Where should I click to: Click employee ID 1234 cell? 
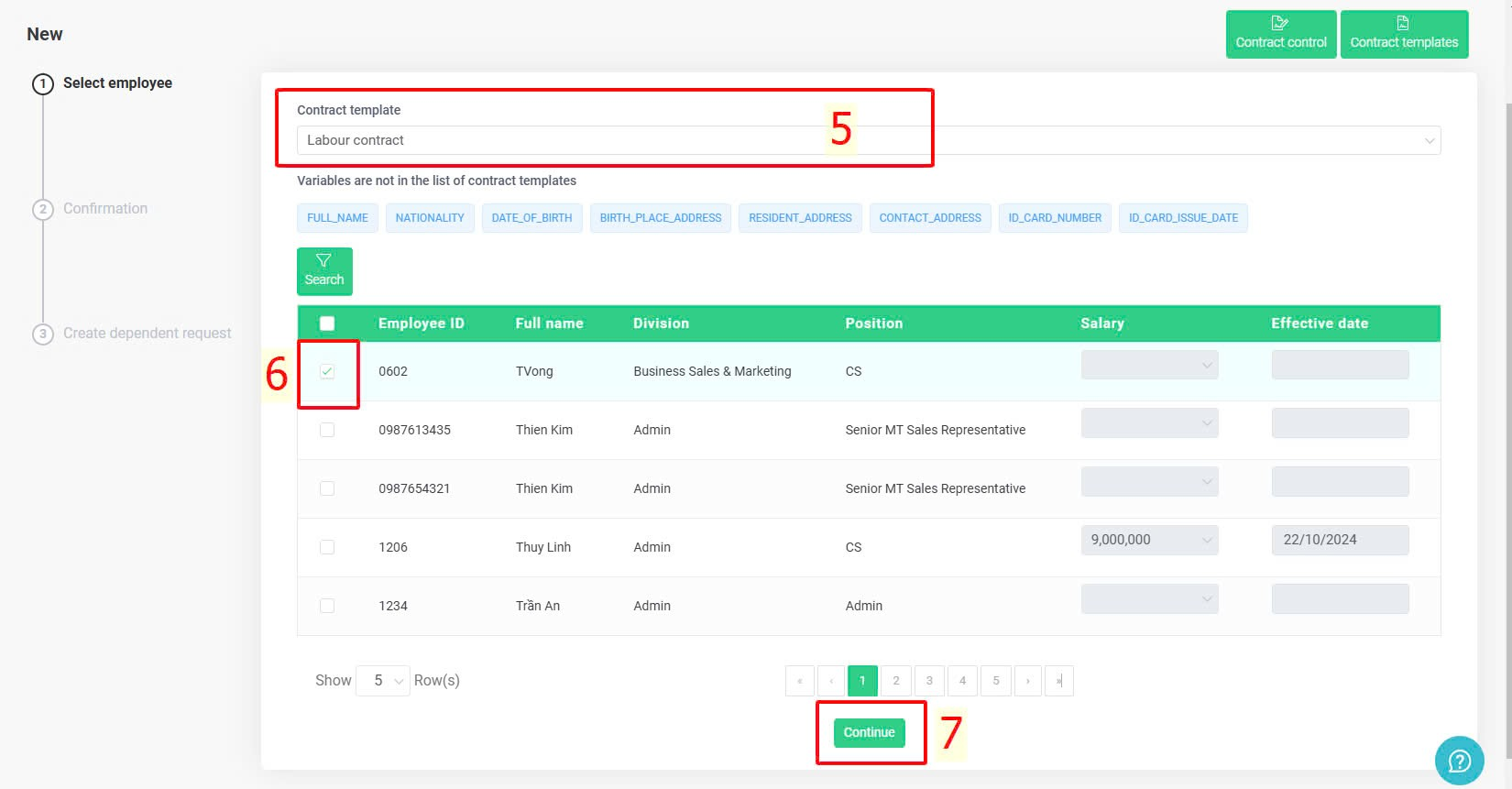coord(393,606)
